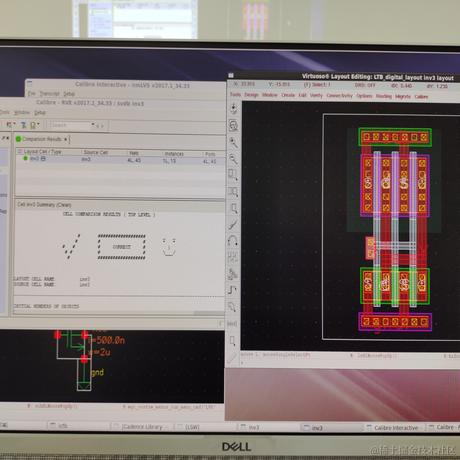Click the highlight bulb icon in RVE toolbar
Viewport: 460px width, 460px height.
(x=34, y=125)
